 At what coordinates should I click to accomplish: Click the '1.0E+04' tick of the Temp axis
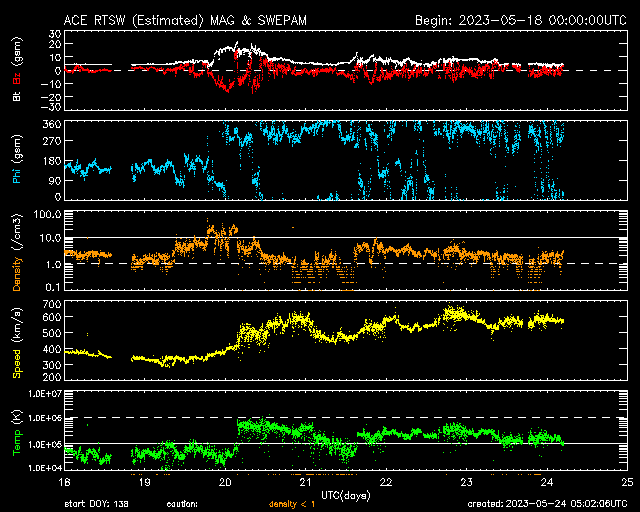pyautogui.click(x=45, y=468)
